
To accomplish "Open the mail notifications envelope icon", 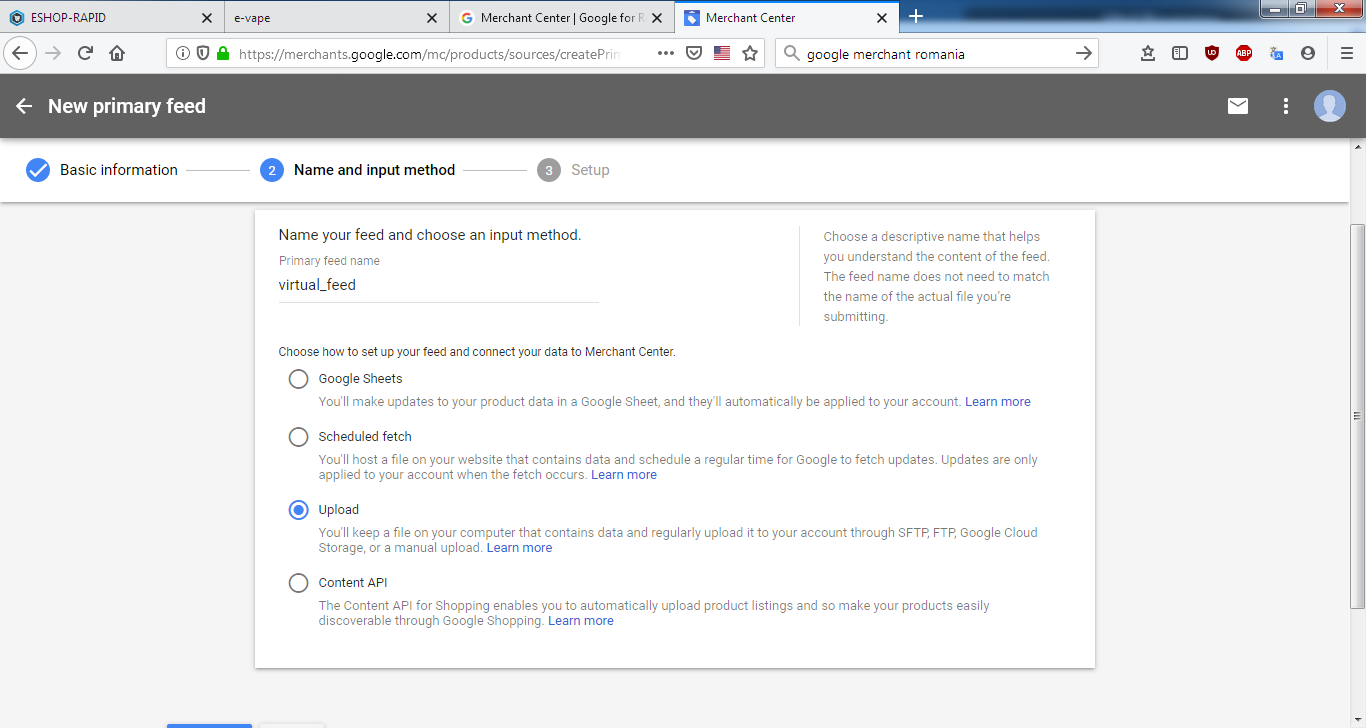I will [1238, 106].
